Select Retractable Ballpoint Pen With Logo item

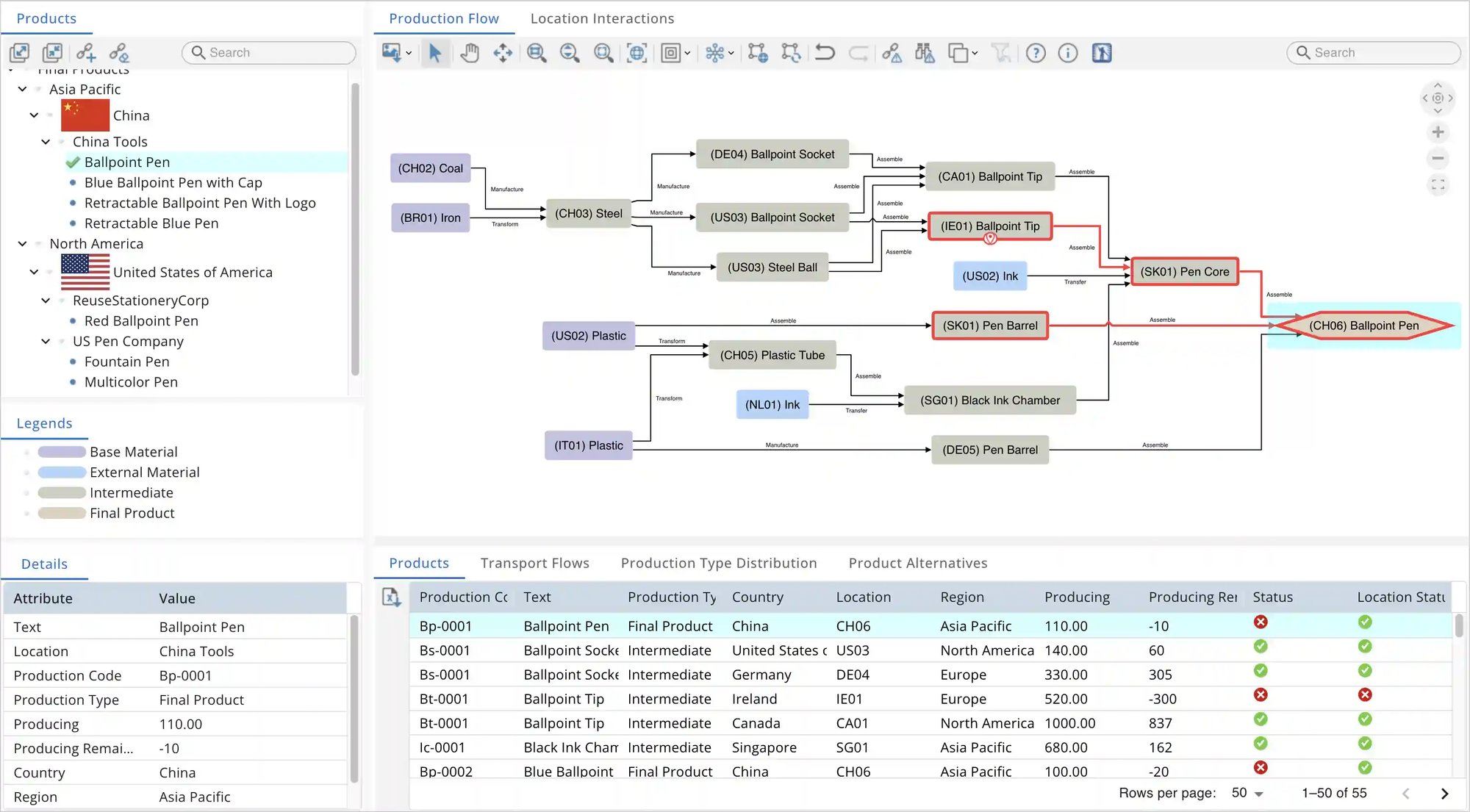(x=200, y=203)
